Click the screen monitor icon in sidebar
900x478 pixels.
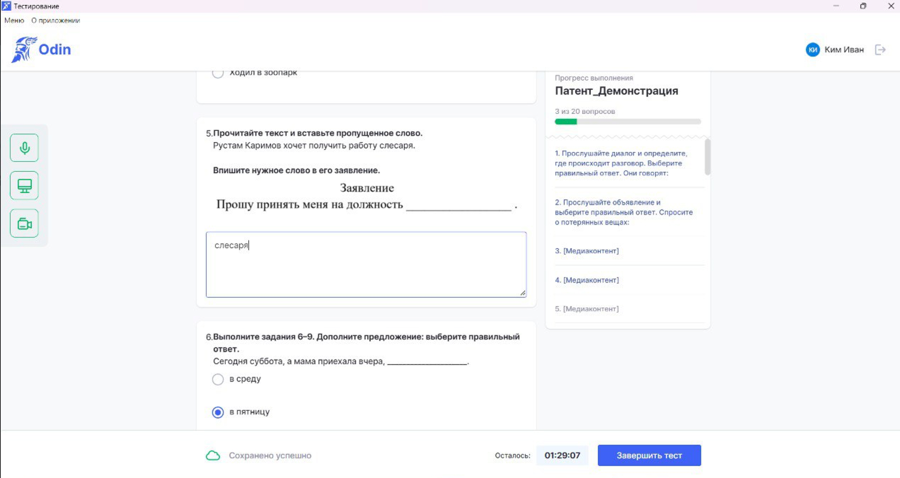click(x=24, y=186)
